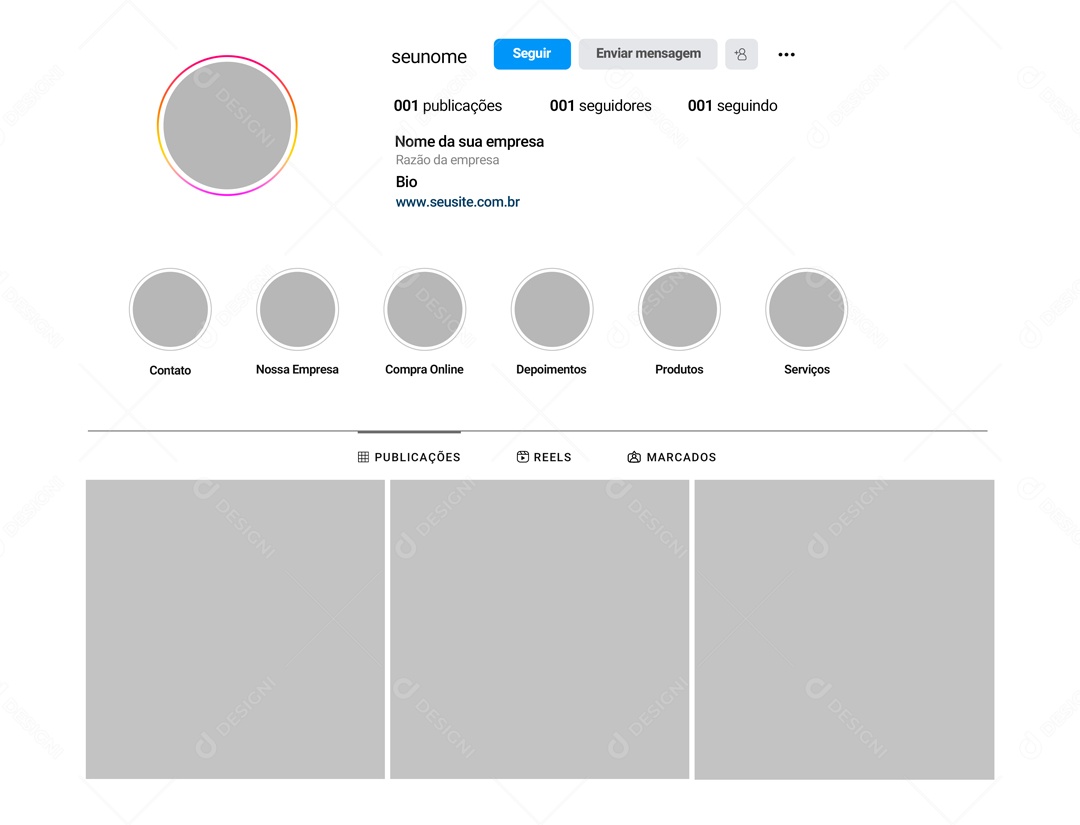Open the three-dot options menu
Viewport: 1080px width, 825px height.
pyautogui.click(x=786, y=54)
